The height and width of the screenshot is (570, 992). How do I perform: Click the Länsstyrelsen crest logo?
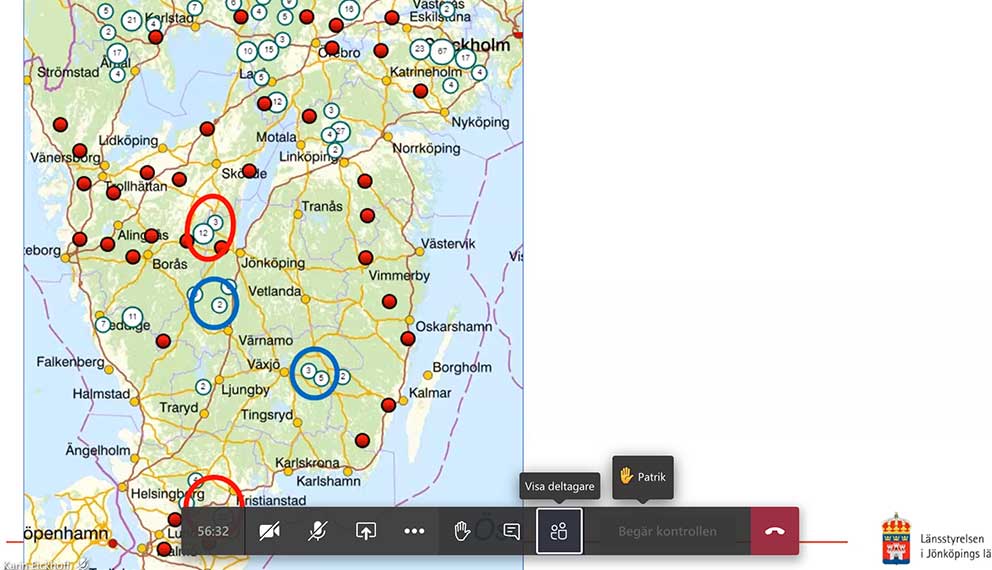point(896,539)
